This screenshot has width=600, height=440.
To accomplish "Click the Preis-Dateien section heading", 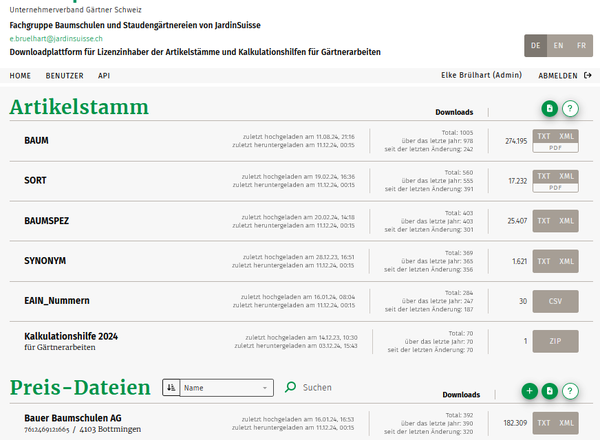I will (80, 388).
